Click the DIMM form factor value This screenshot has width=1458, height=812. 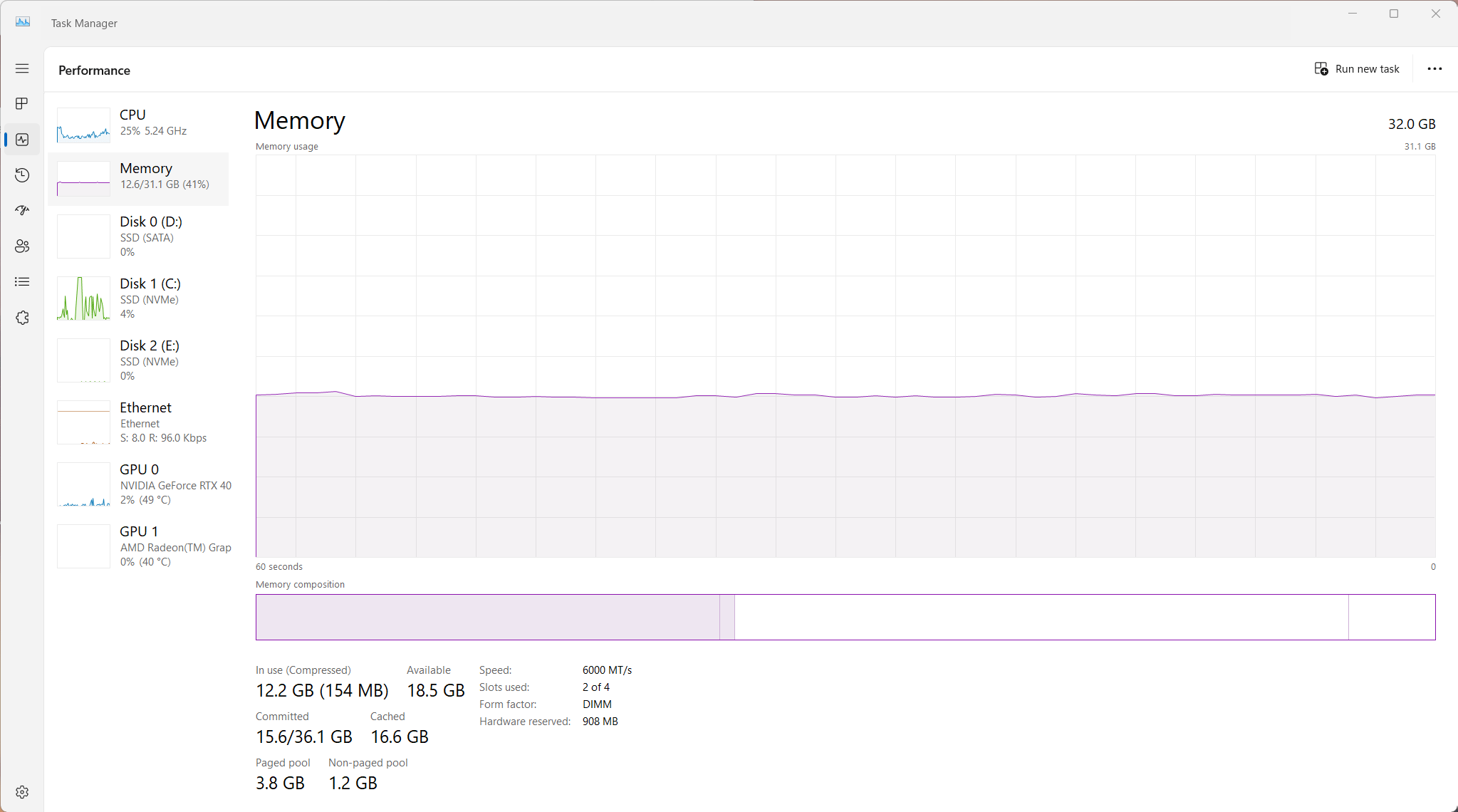597,704
